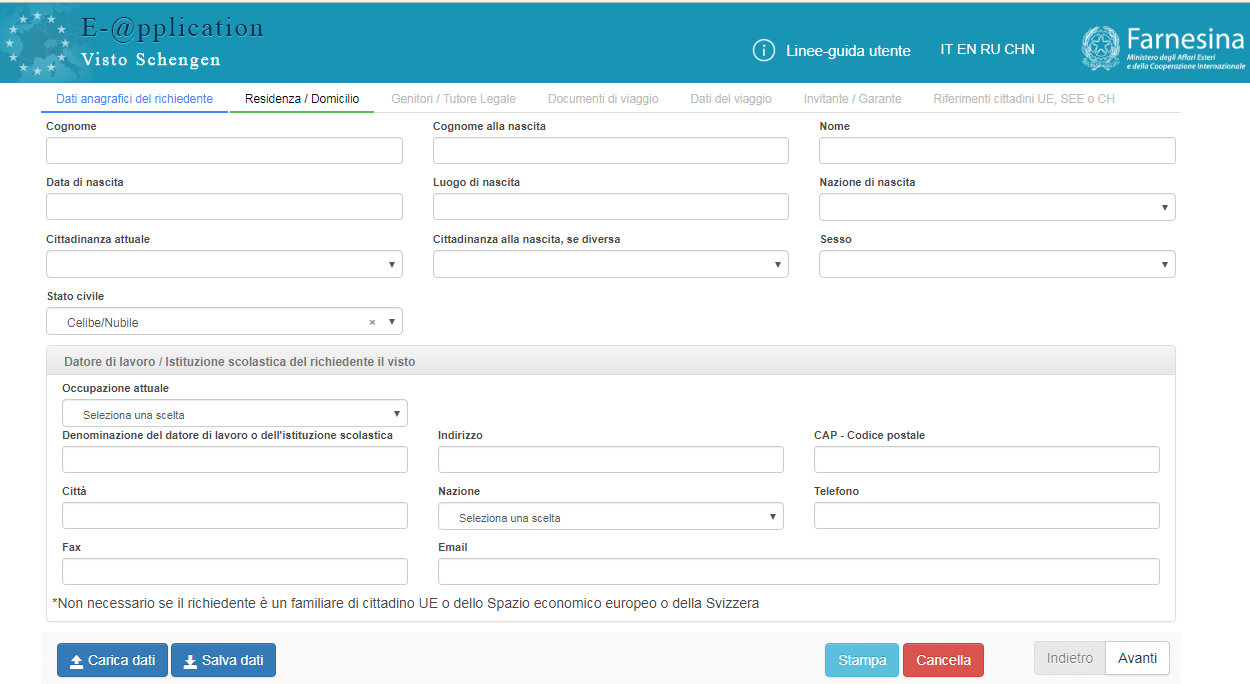Click the Fax input field
This screenshot has width=1250, height=684.
(x=235, y=571)
